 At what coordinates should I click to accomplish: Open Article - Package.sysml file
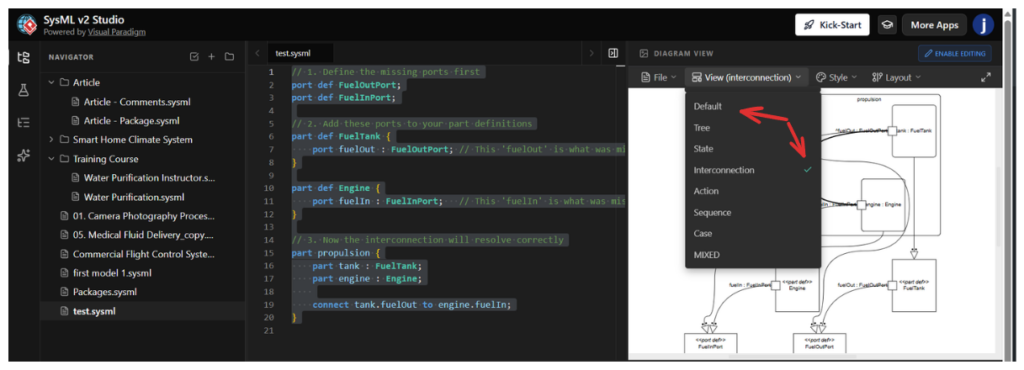tap(131, 121)
